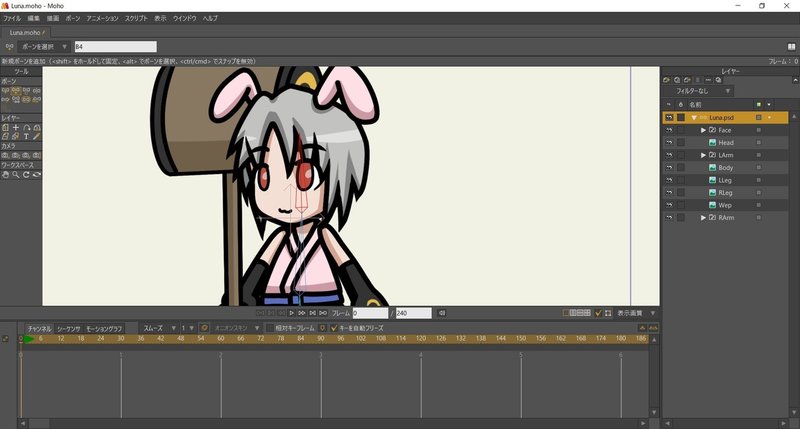
Task: Select the チャンネル timeline tab
Action: click(x=39, y=329)
